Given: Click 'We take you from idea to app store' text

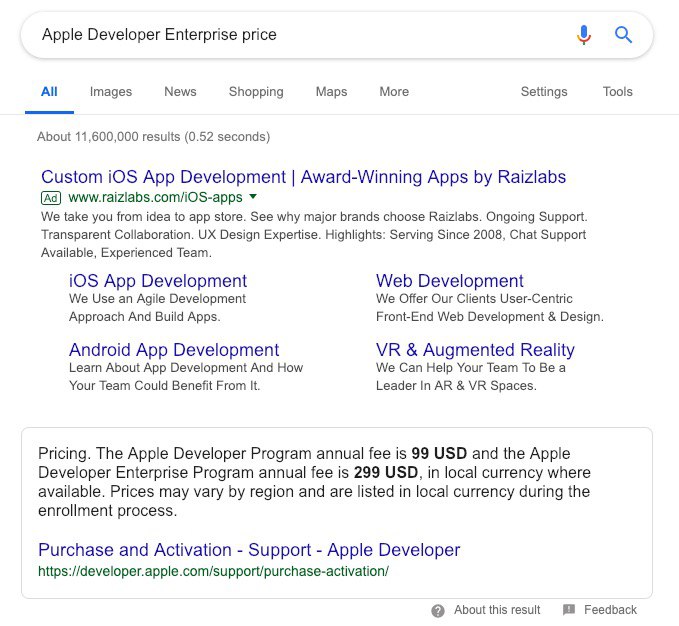Looking at the screenshot, I should [144, 216].
